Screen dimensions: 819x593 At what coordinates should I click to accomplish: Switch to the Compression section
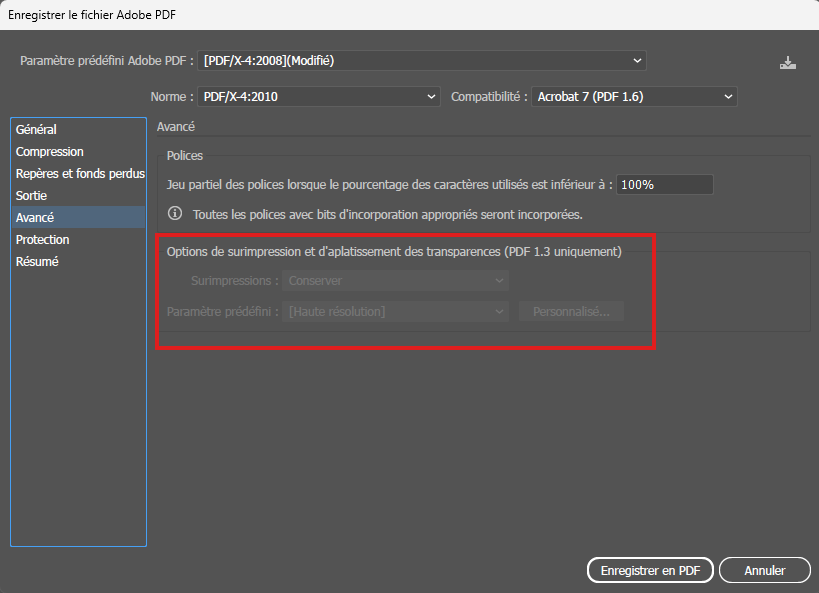50,152
